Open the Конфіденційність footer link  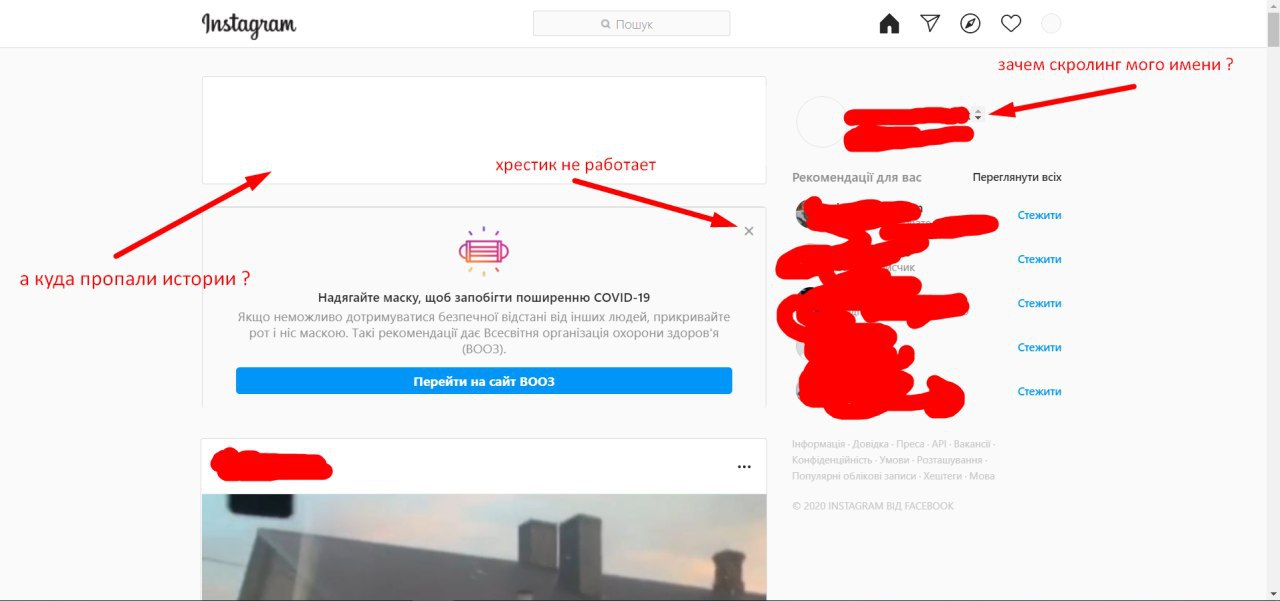click(x=832, y=460)
